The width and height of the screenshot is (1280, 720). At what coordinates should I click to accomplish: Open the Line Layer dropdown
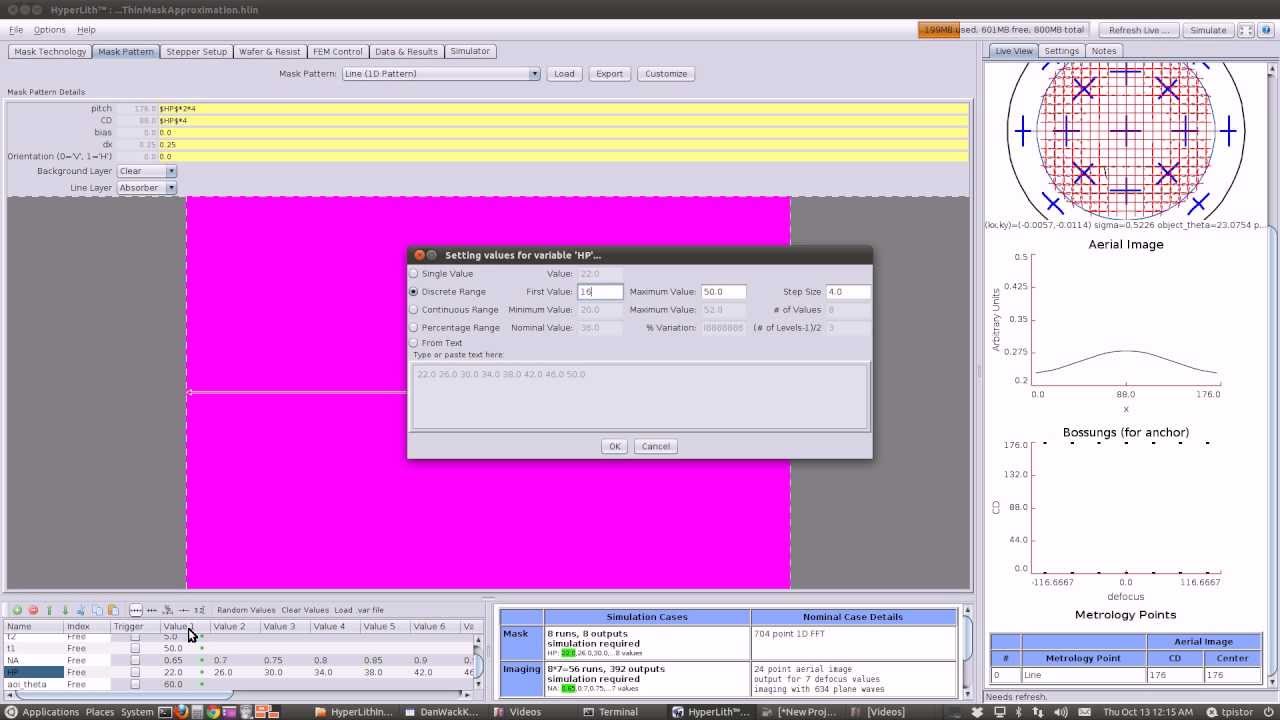pos(147,187)
